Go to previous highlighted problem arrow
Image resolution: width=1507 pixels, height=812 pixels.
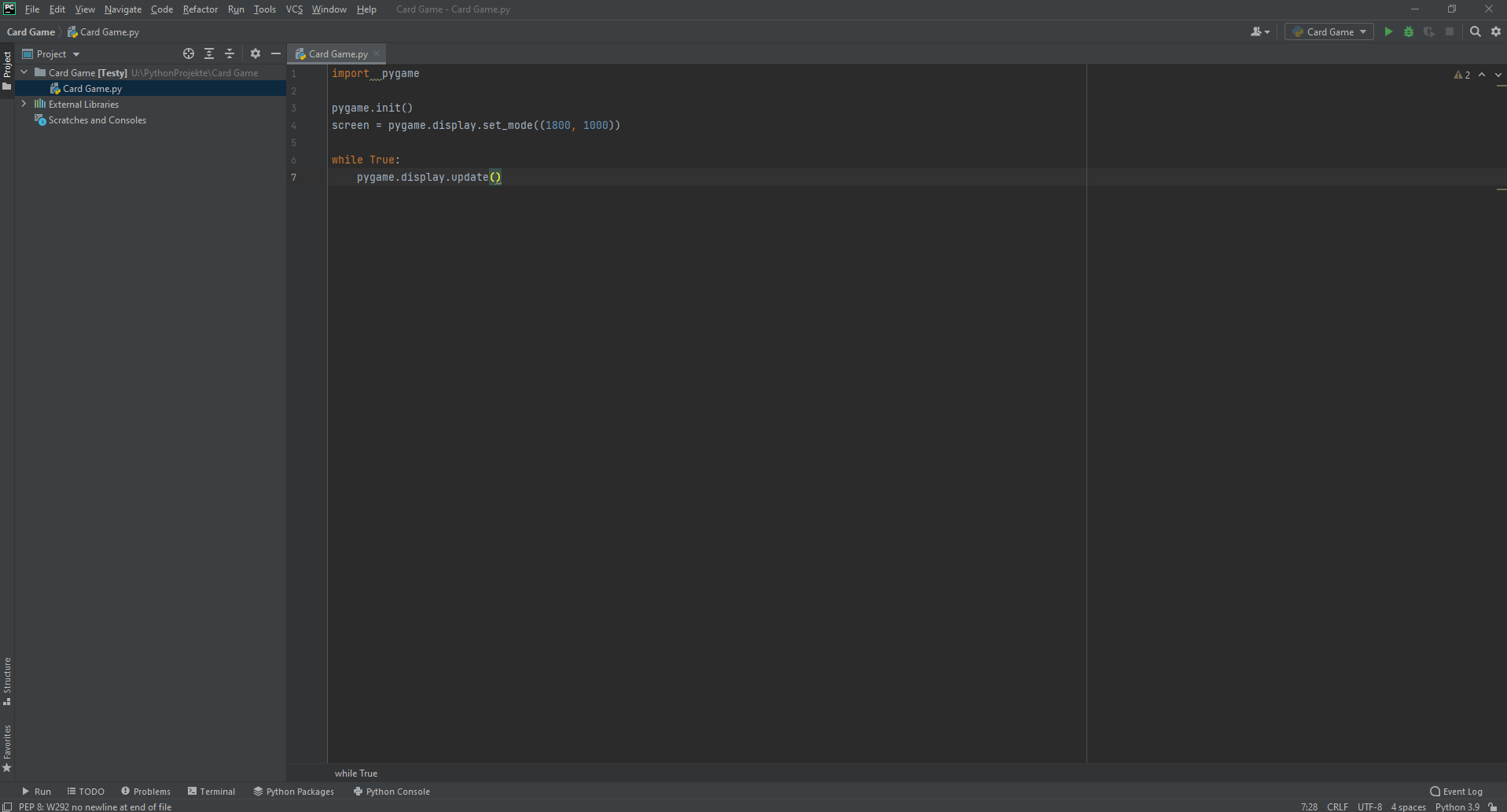point(1482,75)
